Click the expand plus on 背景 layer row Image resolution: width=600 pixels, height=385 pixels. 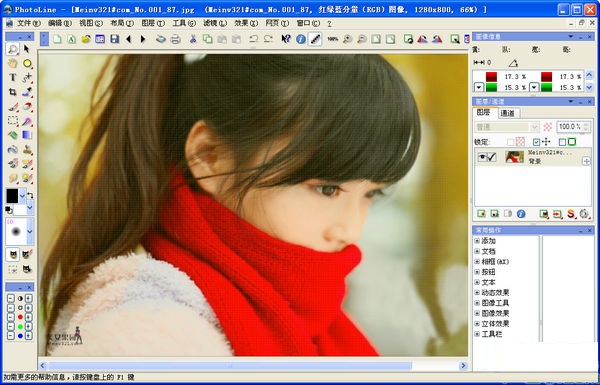(586, 161)
